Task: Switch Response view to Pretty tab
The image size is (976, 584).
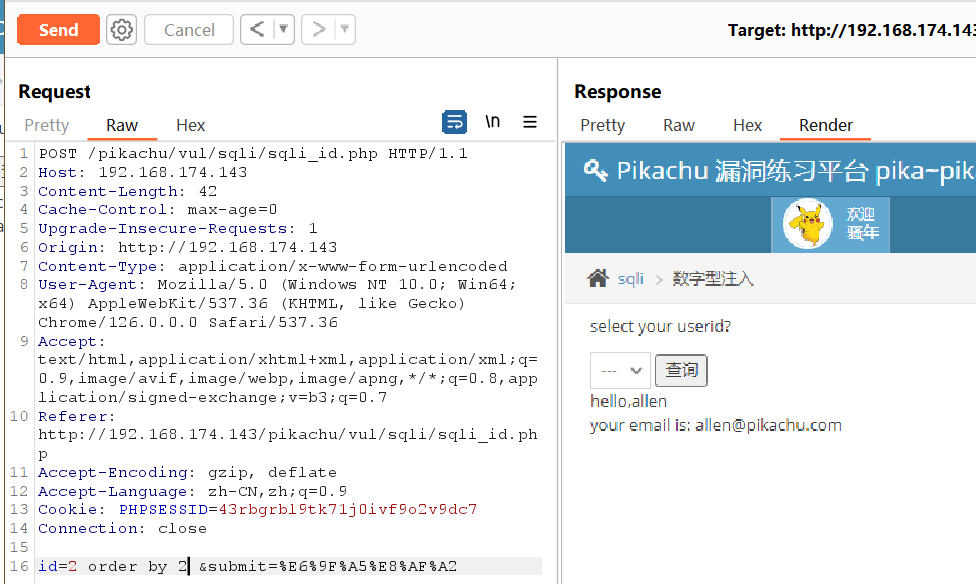Action: [x=603, y=125]
